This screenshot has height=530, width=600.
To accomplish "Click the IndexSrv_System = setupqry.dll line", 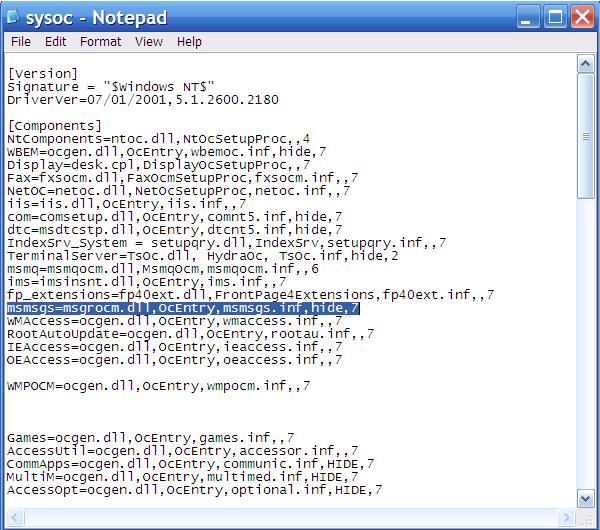I will coord(227,243).
